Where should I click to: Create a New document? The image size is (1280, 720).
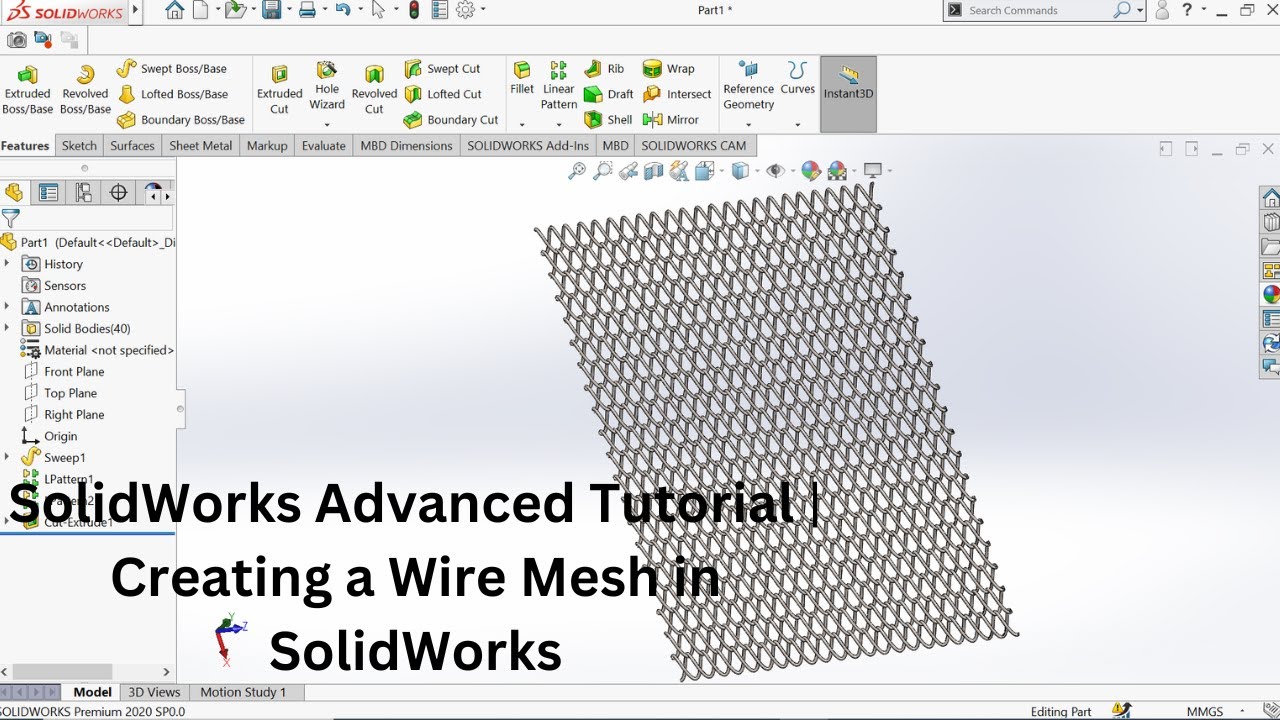(x=200, y=10)
